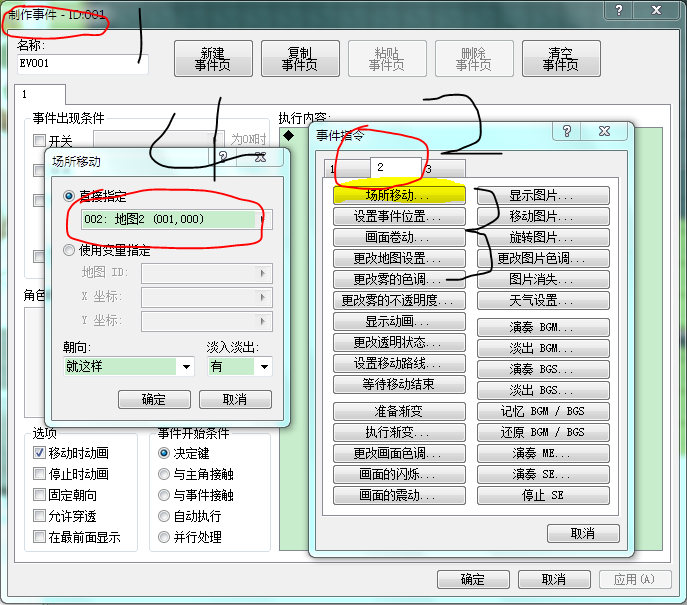Screen dimensions: 687x605
Task: Click the 停止 SE command button
Action: 543,495
